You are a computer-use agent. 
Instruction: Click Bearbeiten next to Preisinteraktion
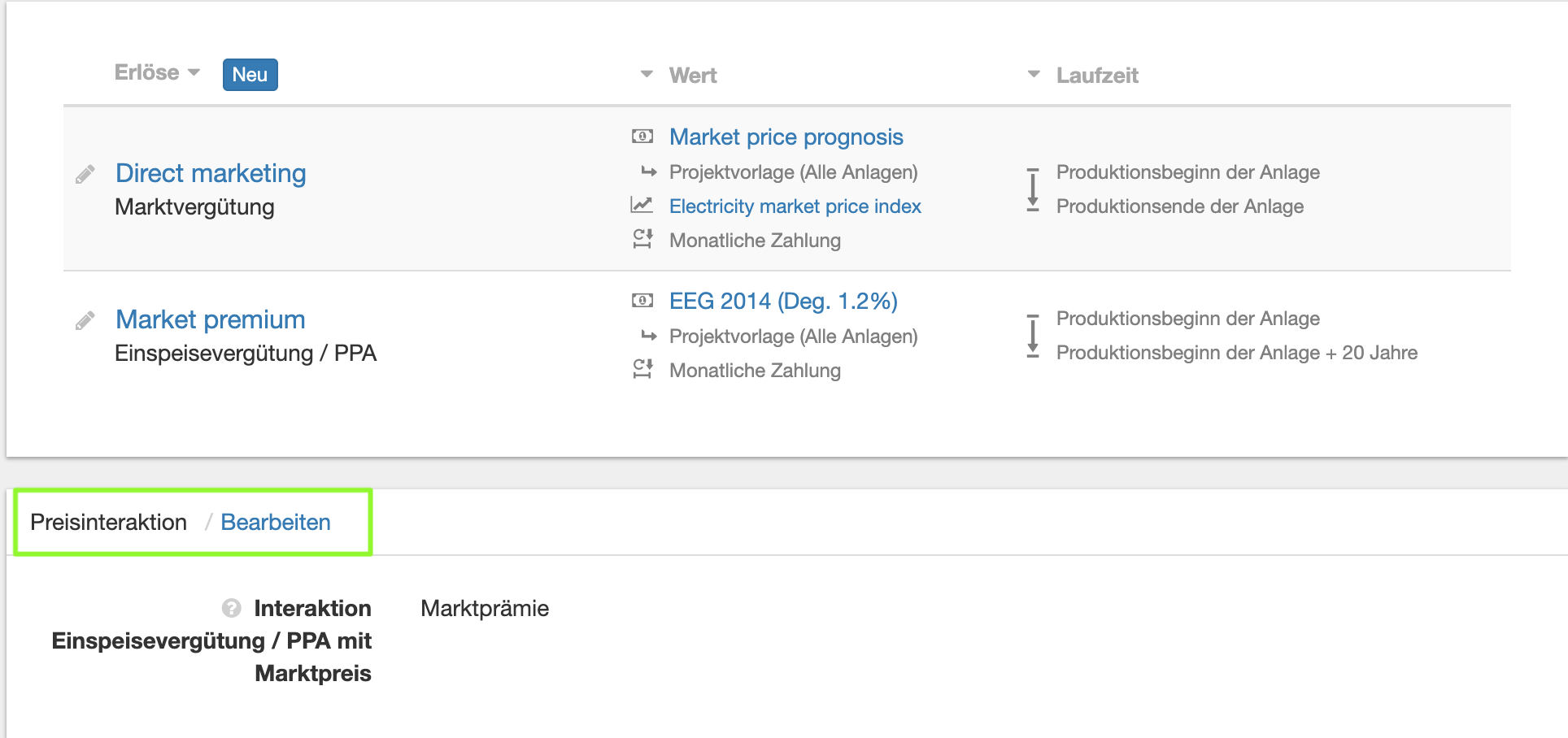point(276,522)
